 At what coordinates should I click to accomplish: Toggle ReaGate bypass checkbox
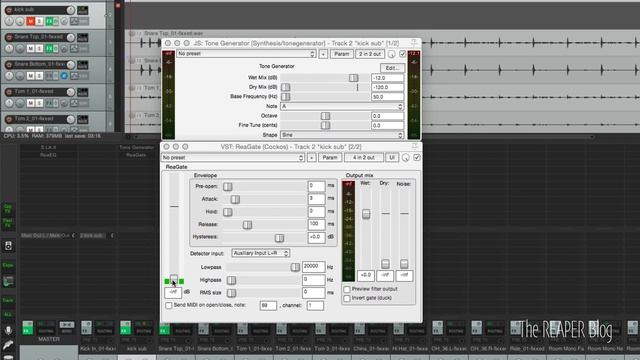[417, 158]
